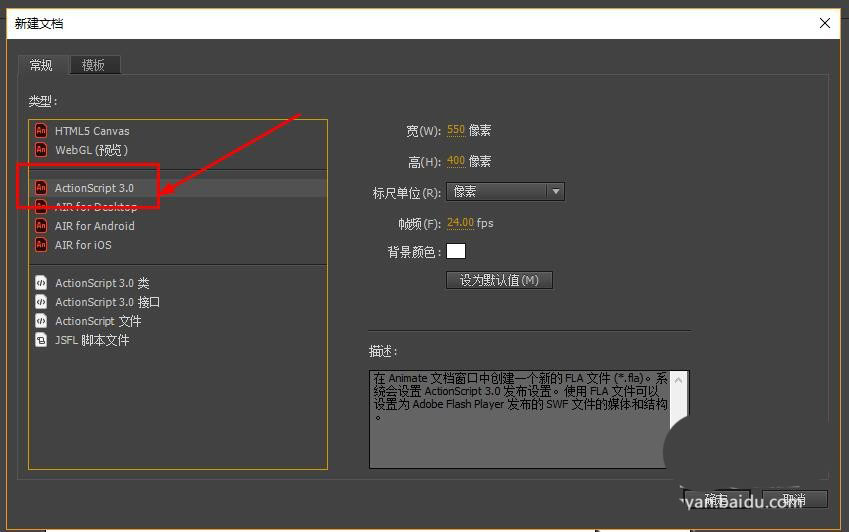Click the 取消 button
This screenshot has width=849, height=532.
794,499
